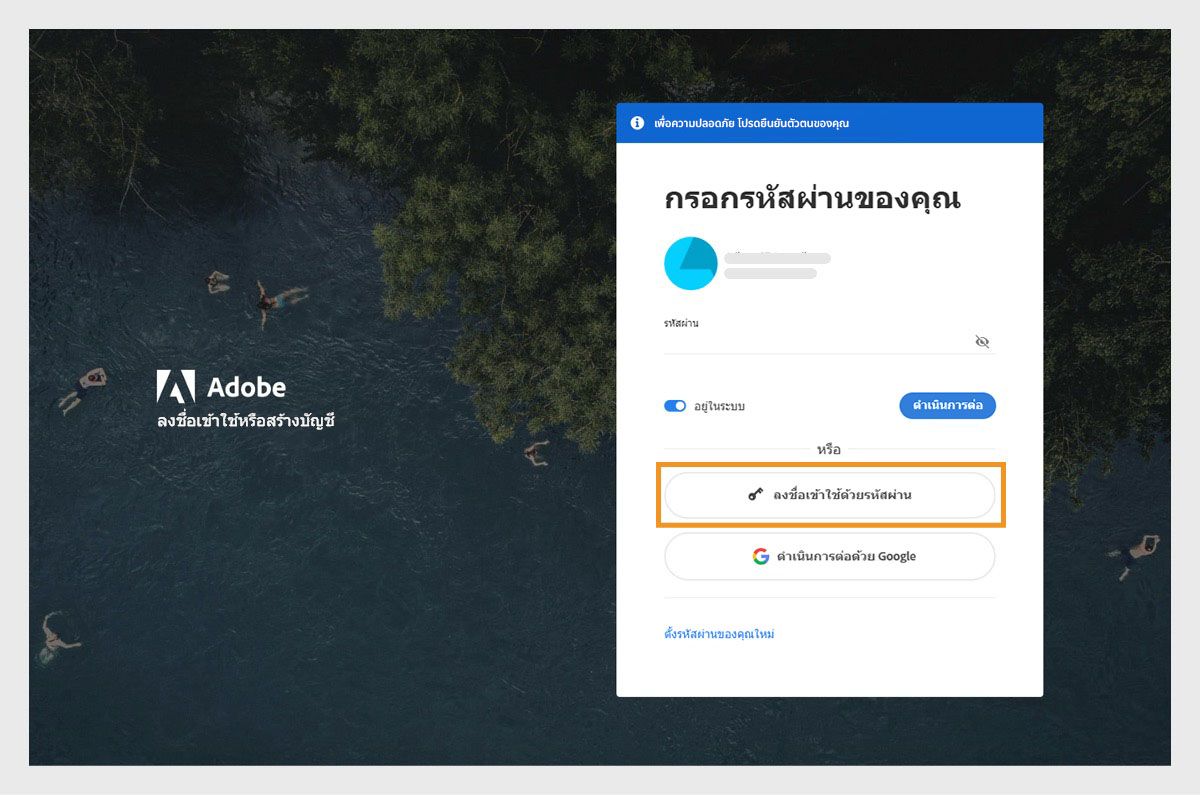Screen dimensions: 1200x795
Task: Click the รหัสผ่าน field label
Action: point(681,323)
